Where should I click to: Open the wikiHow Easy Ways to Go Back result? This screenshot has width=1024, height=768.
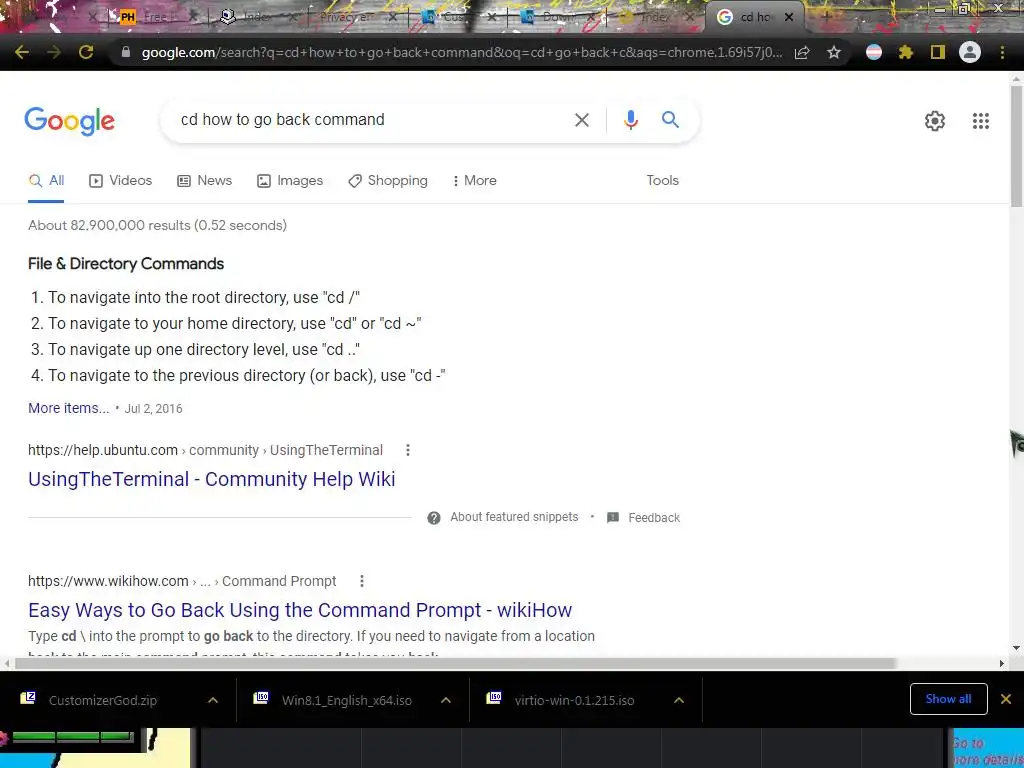[x=300, y=610]
